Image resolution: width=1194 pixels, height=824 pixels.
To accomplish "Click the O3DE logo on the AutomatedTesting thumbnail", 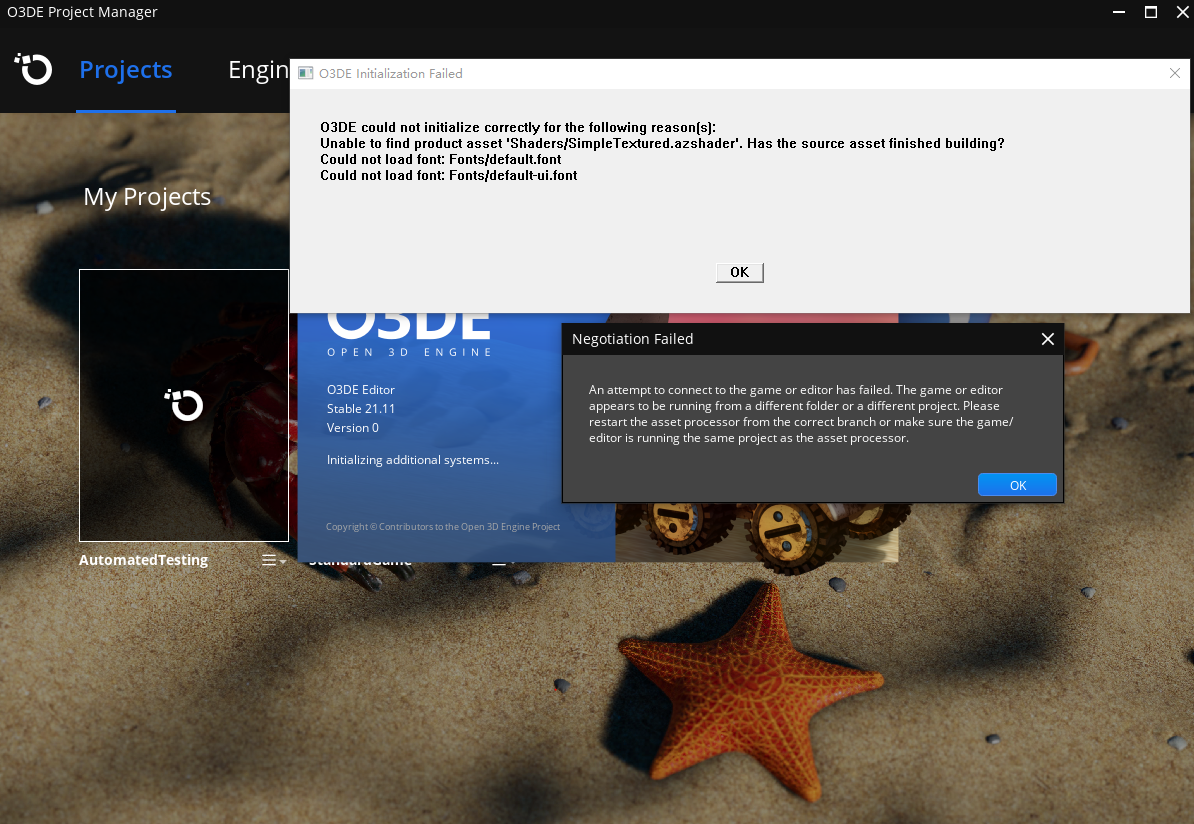I will (183, 405).
